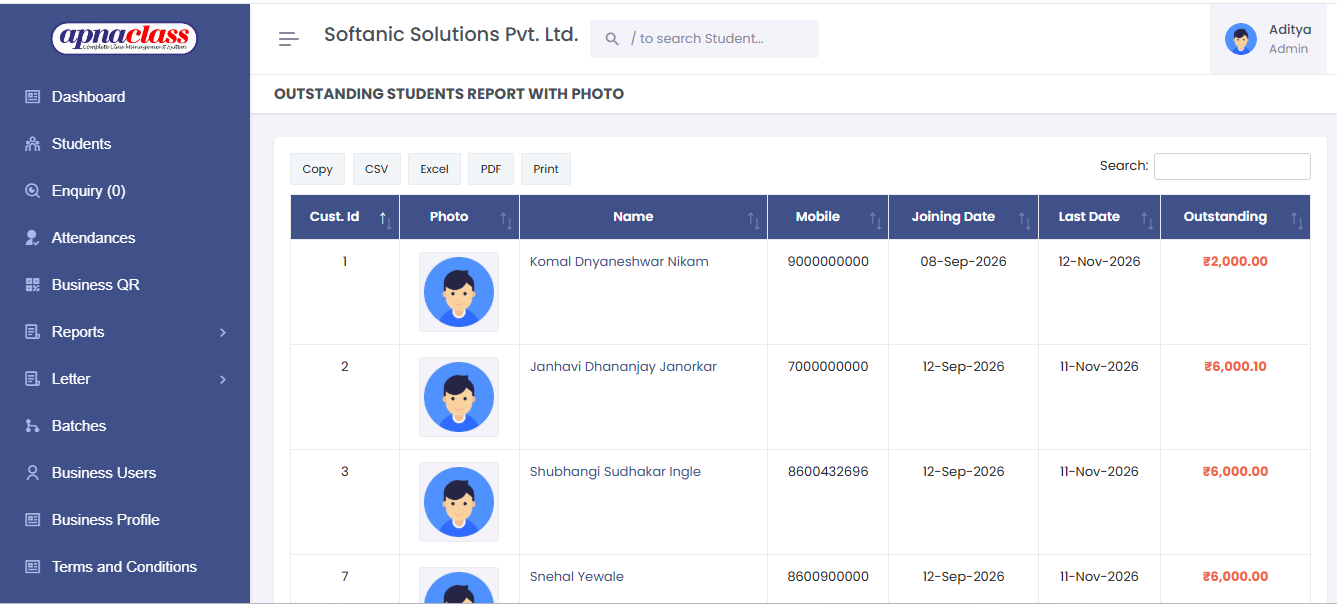Click Softanic Solutions Pvt. Ltd. title
This screenshot has height=604, width=1337.
tap(451, 35)
